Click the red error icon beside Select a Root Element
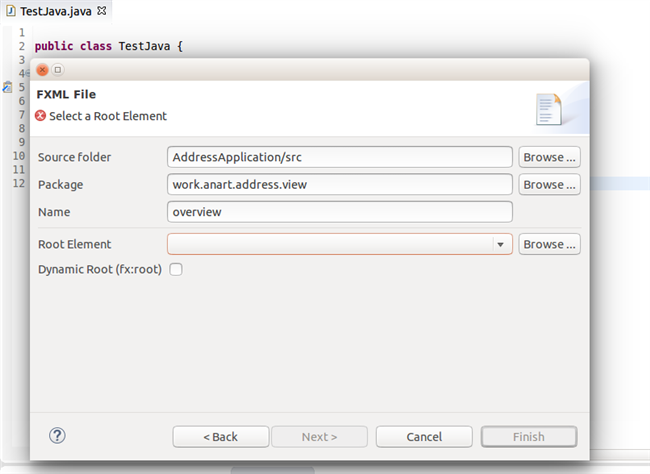Image resolution: width=650 pixels, height=474 pixels. tap(41, 116)
